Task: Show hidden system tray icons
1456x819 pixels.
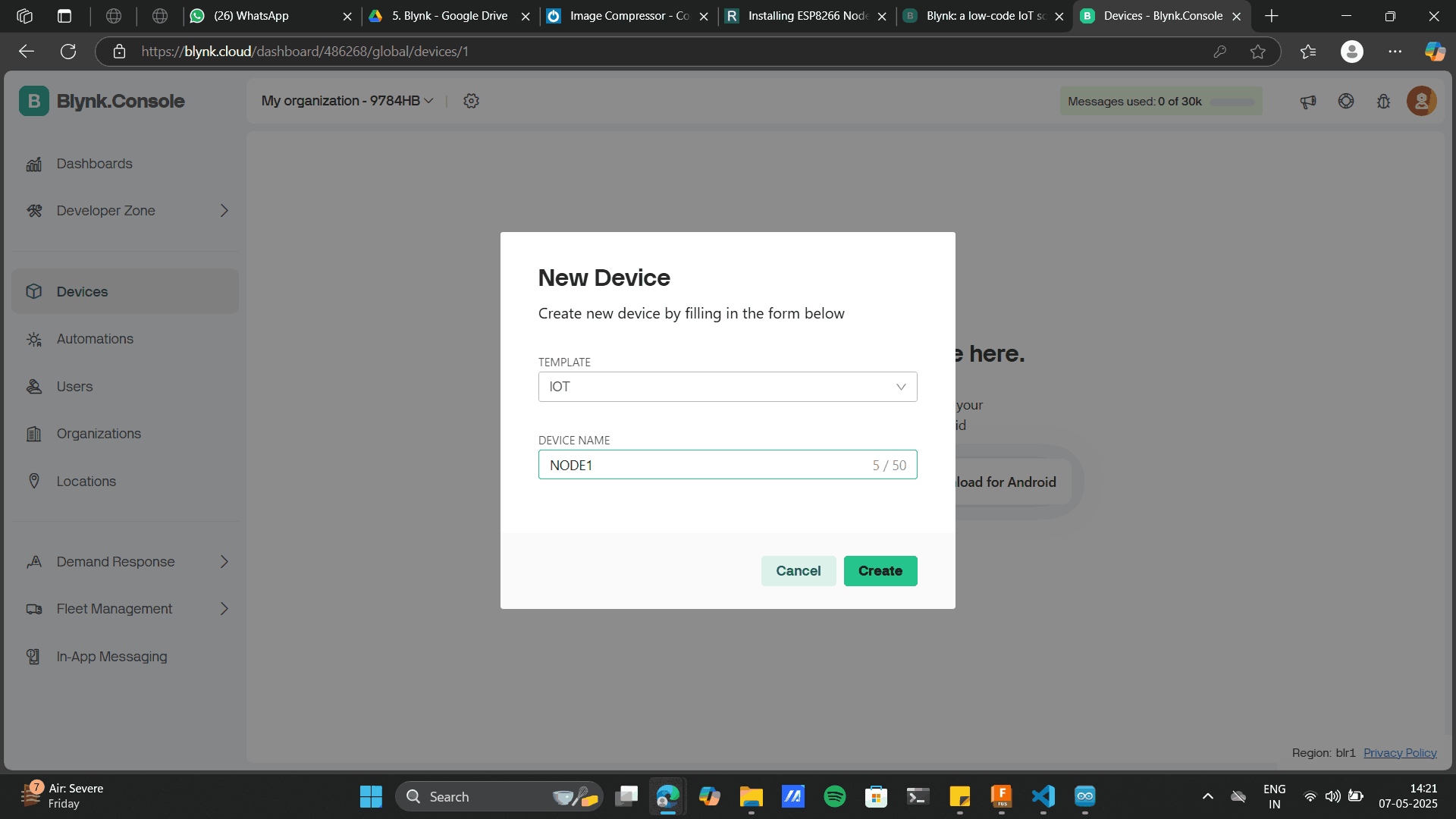Action: [1208, 796]
